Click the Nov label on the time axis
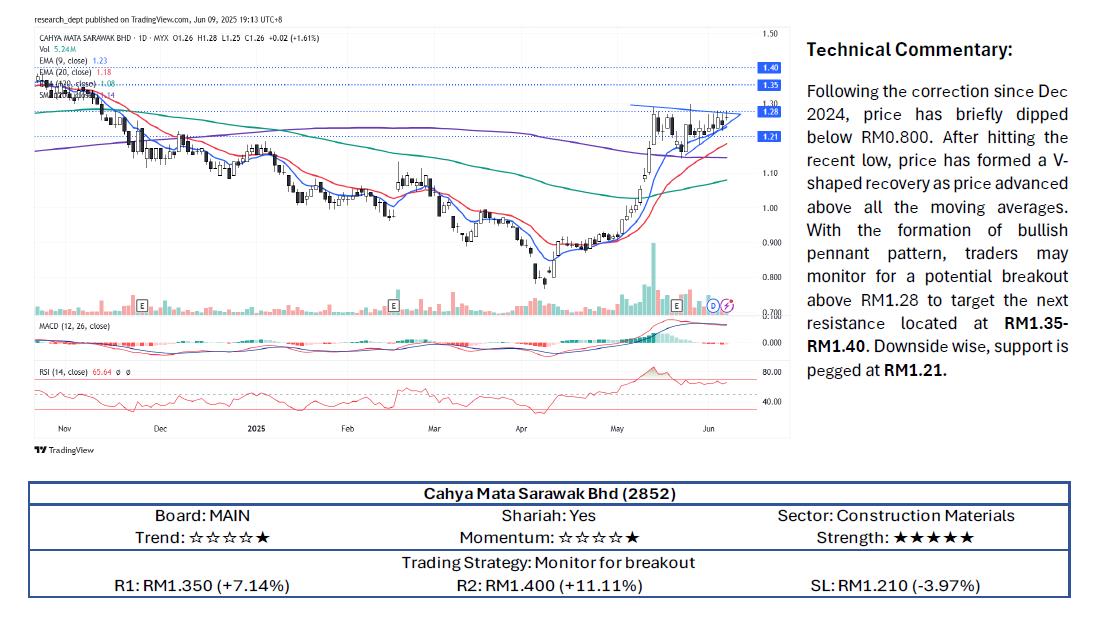Image resolution: width=1114 pixels, height=624 pixels. tap(65, 429)
